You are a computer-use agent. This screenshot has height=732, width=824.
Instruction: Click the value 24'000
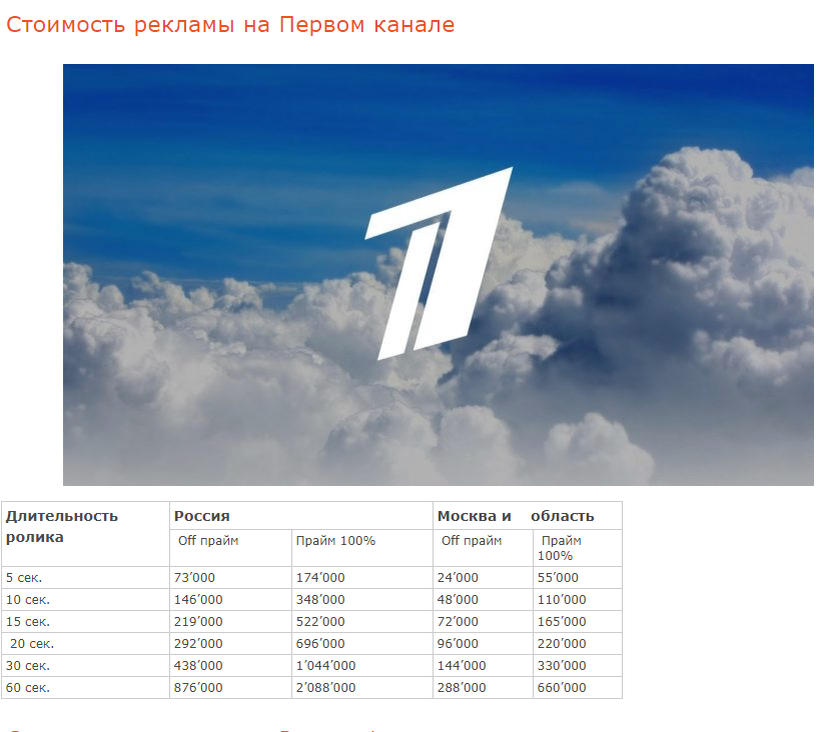[458, 578]
